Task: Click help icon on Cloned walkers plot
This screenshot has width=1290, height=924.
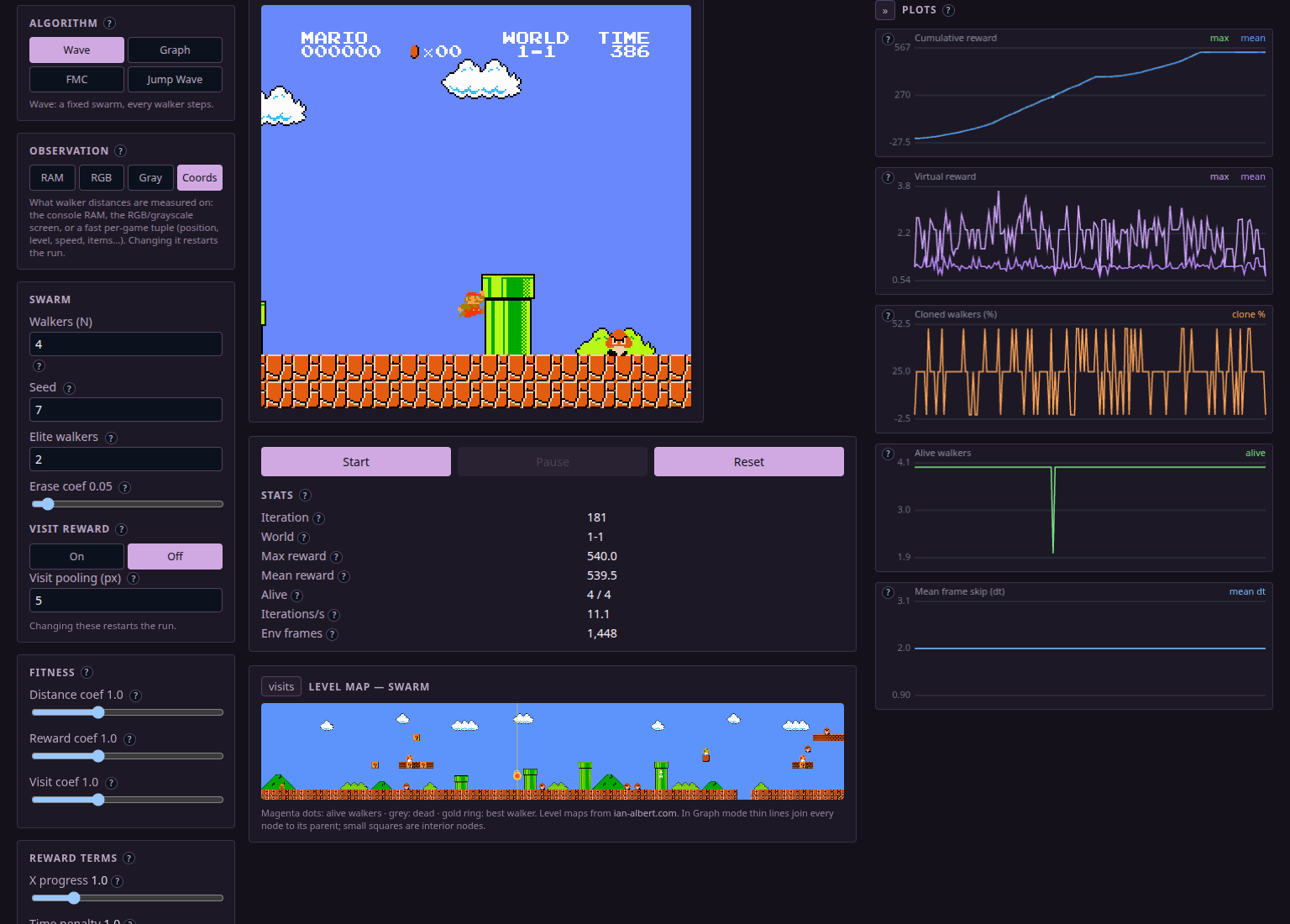Action: coord(888,315)
